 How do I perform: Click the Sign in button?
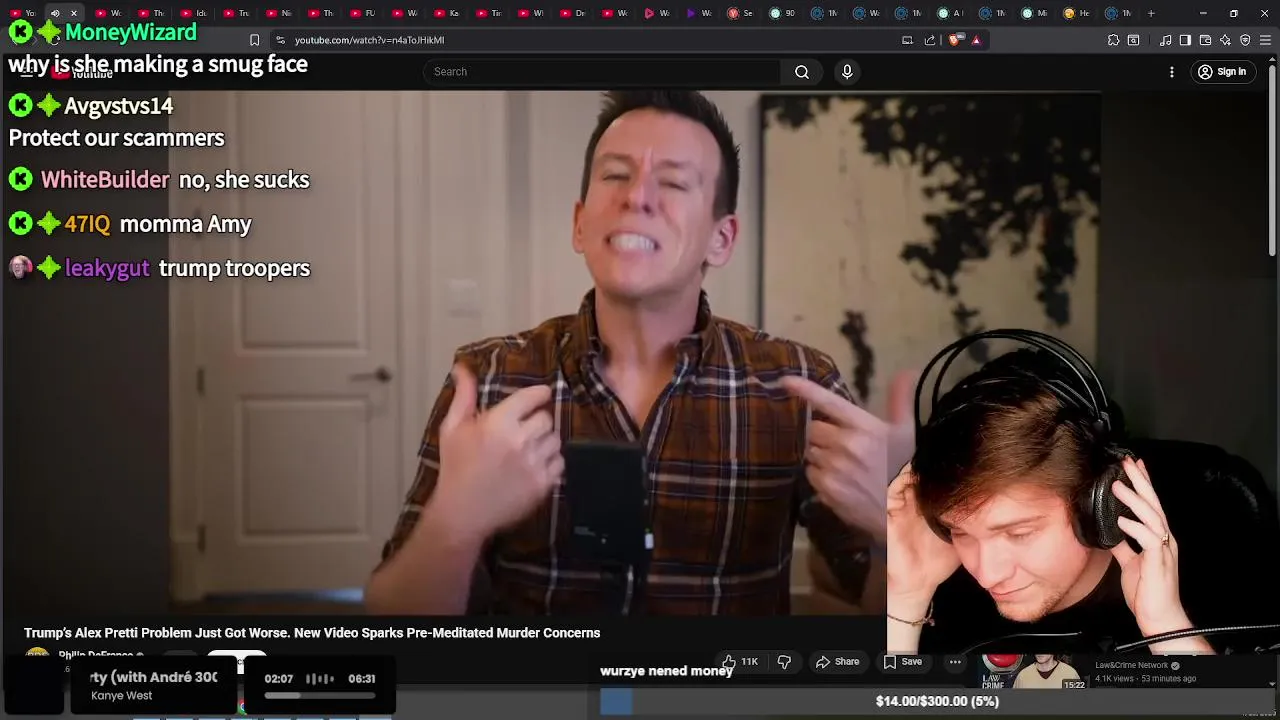(x=1222, y=72)
